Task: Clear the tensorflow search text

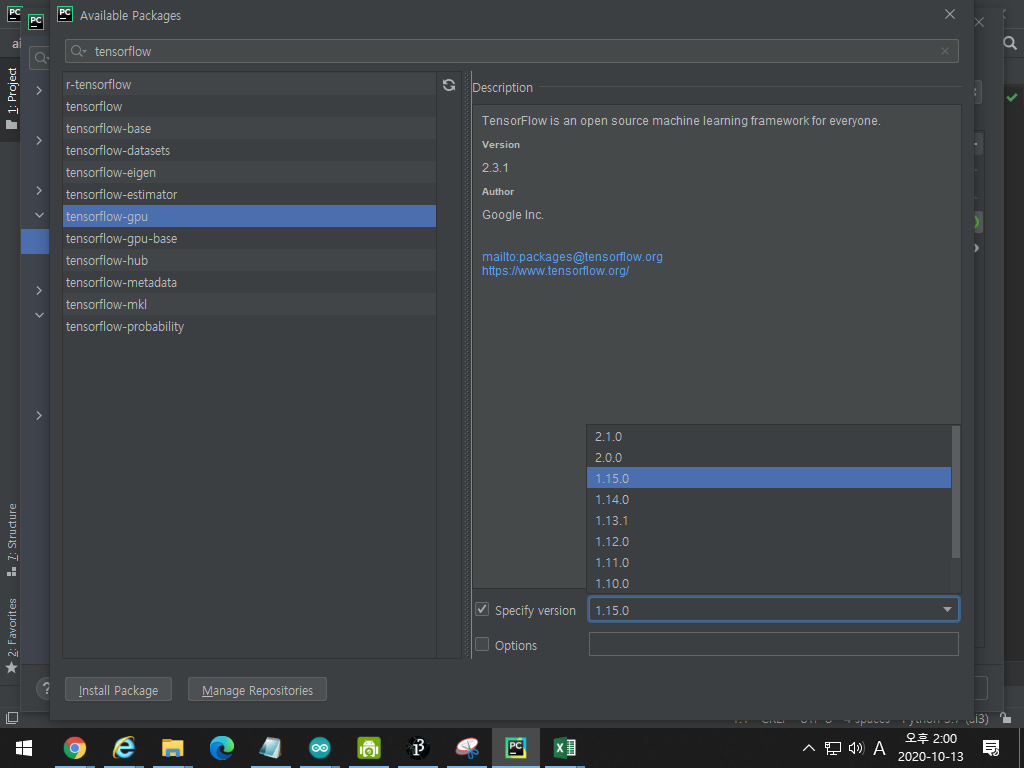Action: coord(944,51)
